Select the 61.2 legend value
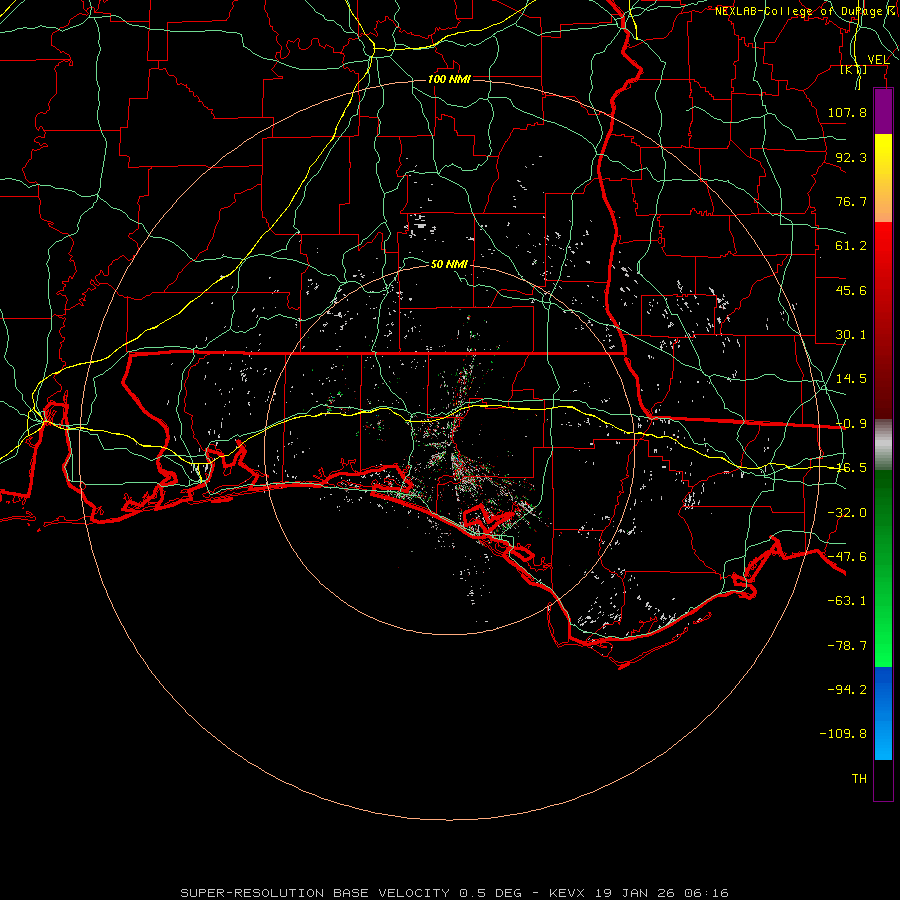The height and width of the screenshot is (900, 900). (x=851, y=246)
